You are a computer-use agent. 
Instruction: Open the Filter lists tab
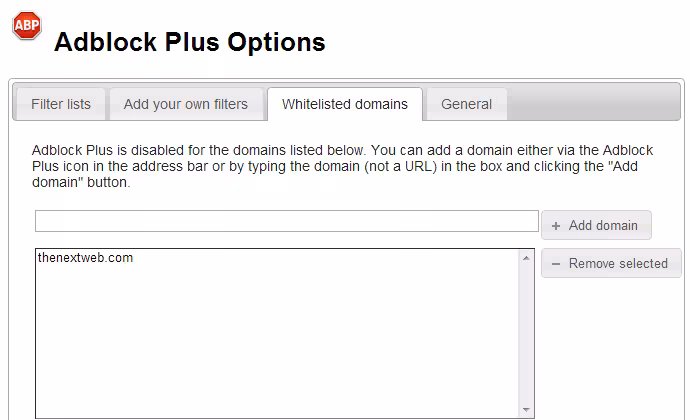[x=61, y=104]
